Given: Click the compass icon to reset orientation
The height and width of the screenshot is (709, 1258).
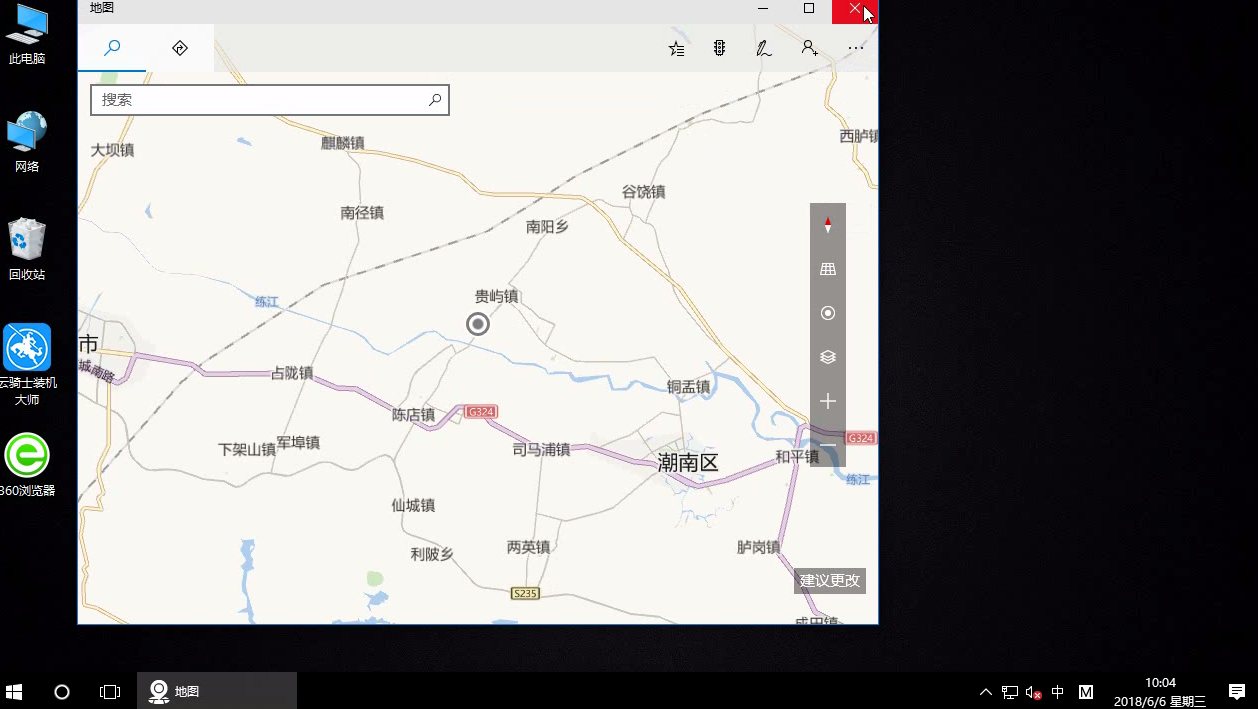Looking at the screenshot, I should pyautogui.click(x=827, y=225).
